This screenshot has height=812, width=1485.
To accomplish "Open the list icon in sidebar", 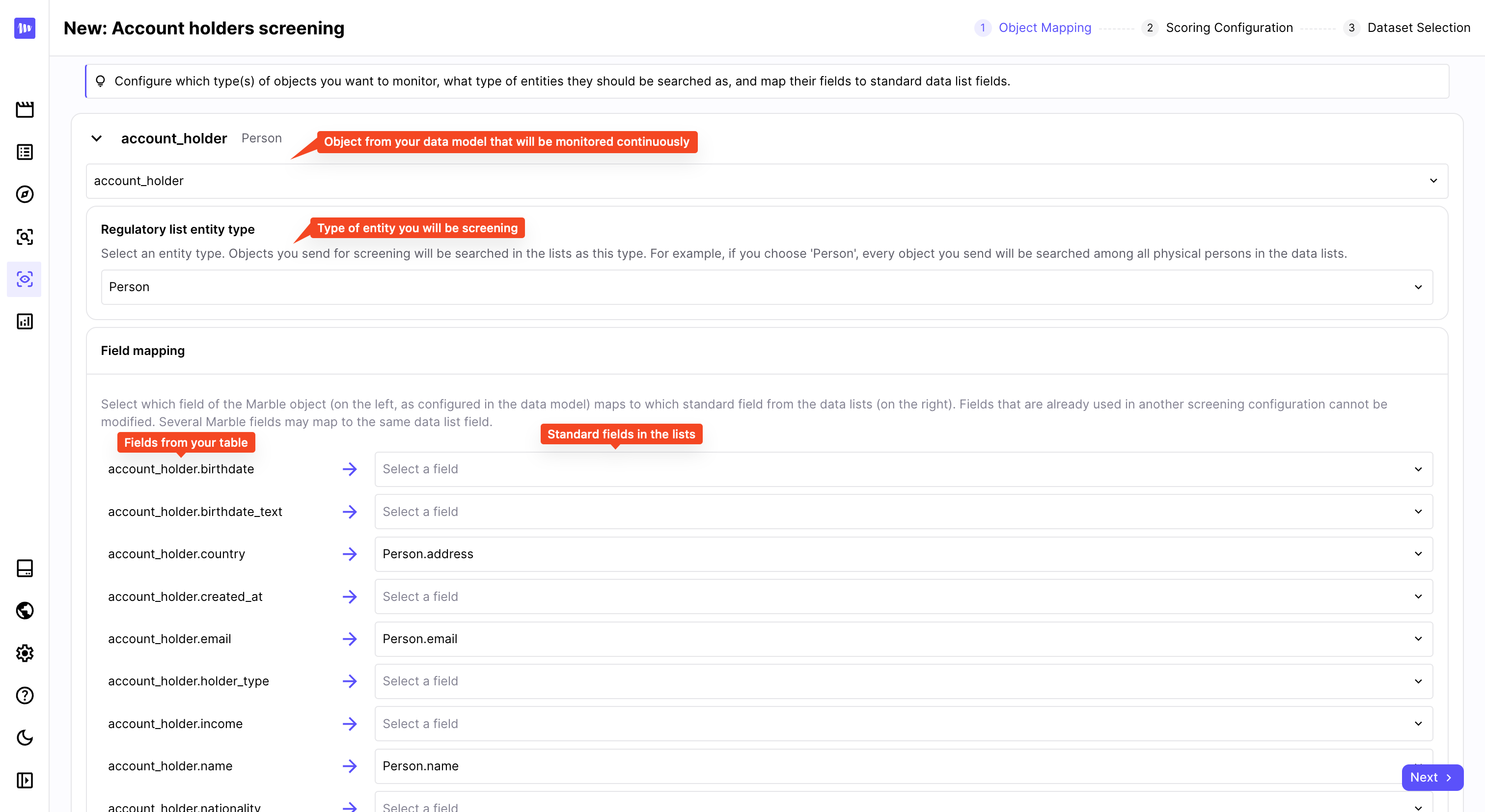I will click(24, 152).
